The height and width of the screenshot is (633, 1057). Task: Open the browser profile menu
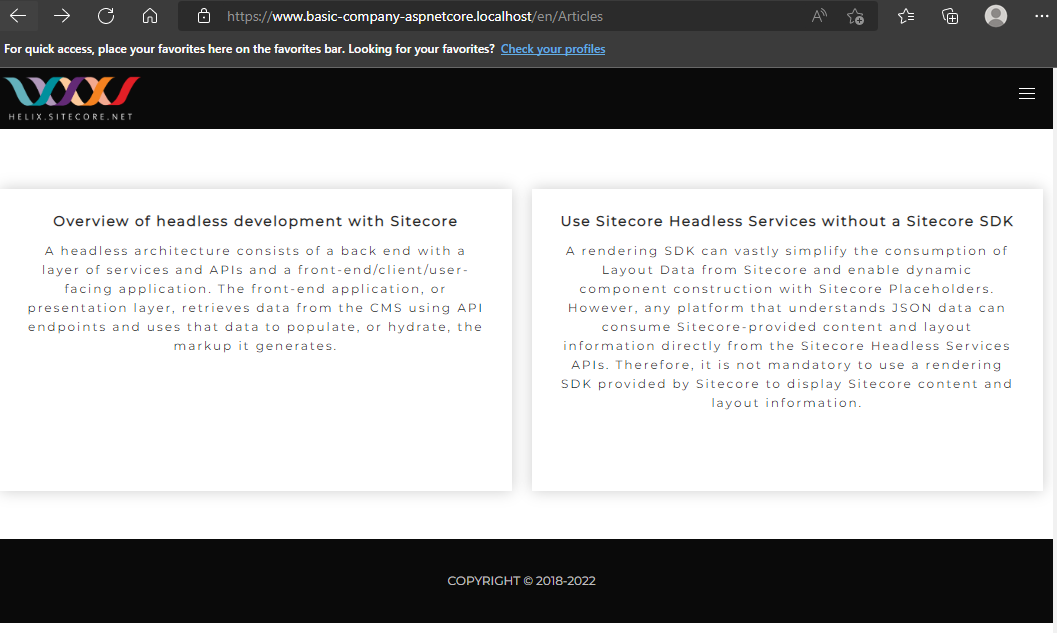[x=995, y=15]
